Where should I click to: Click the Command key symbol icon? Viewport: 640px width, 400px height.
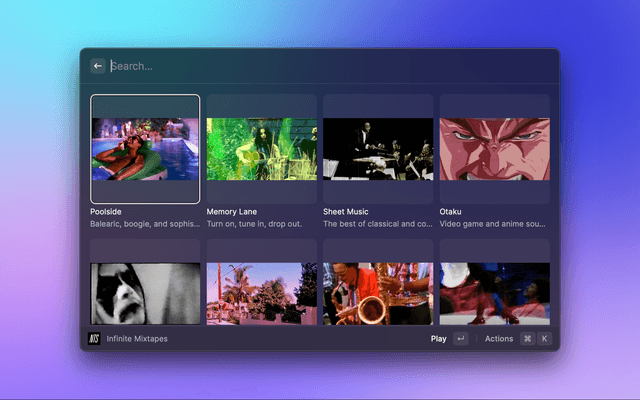point(527,339)
